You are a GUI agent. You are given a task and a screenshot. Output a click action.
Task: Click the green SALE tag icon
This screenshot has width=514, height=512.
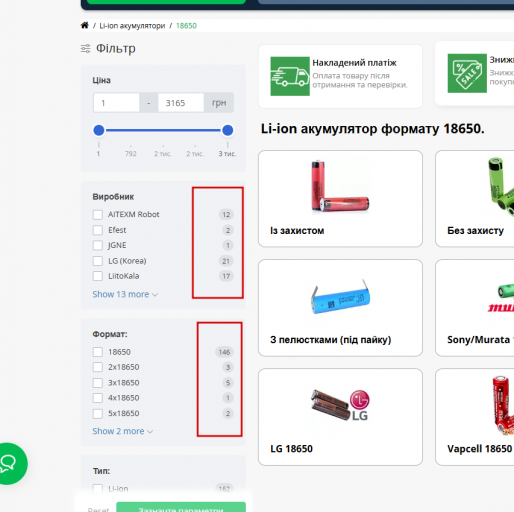(x=467, y=73)
